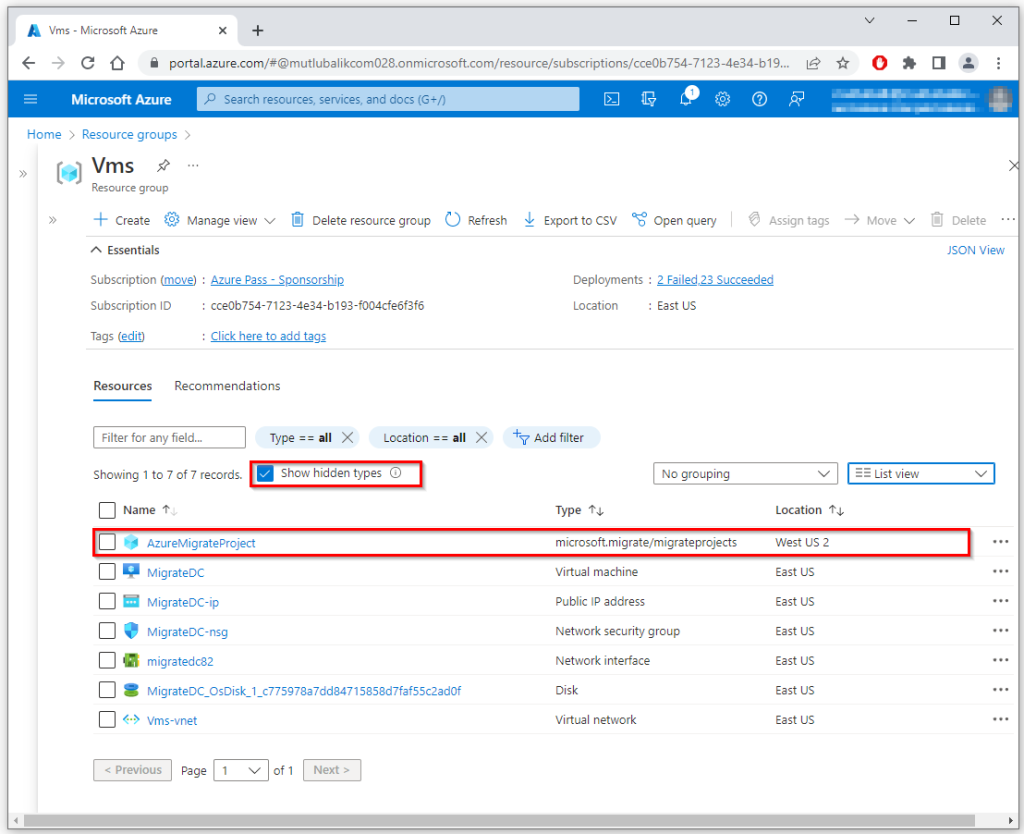Open portal settings gear
The image size is (1024, 834).
pyautogui.click(x=722, y=99)
